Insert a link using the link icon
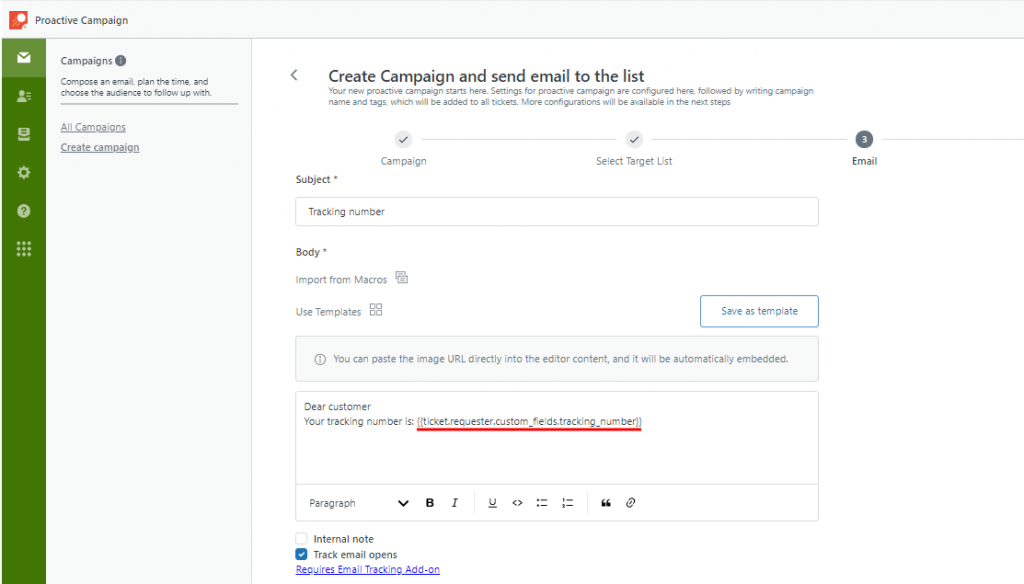Screen dimensions: 1024x584 [630, 503]
